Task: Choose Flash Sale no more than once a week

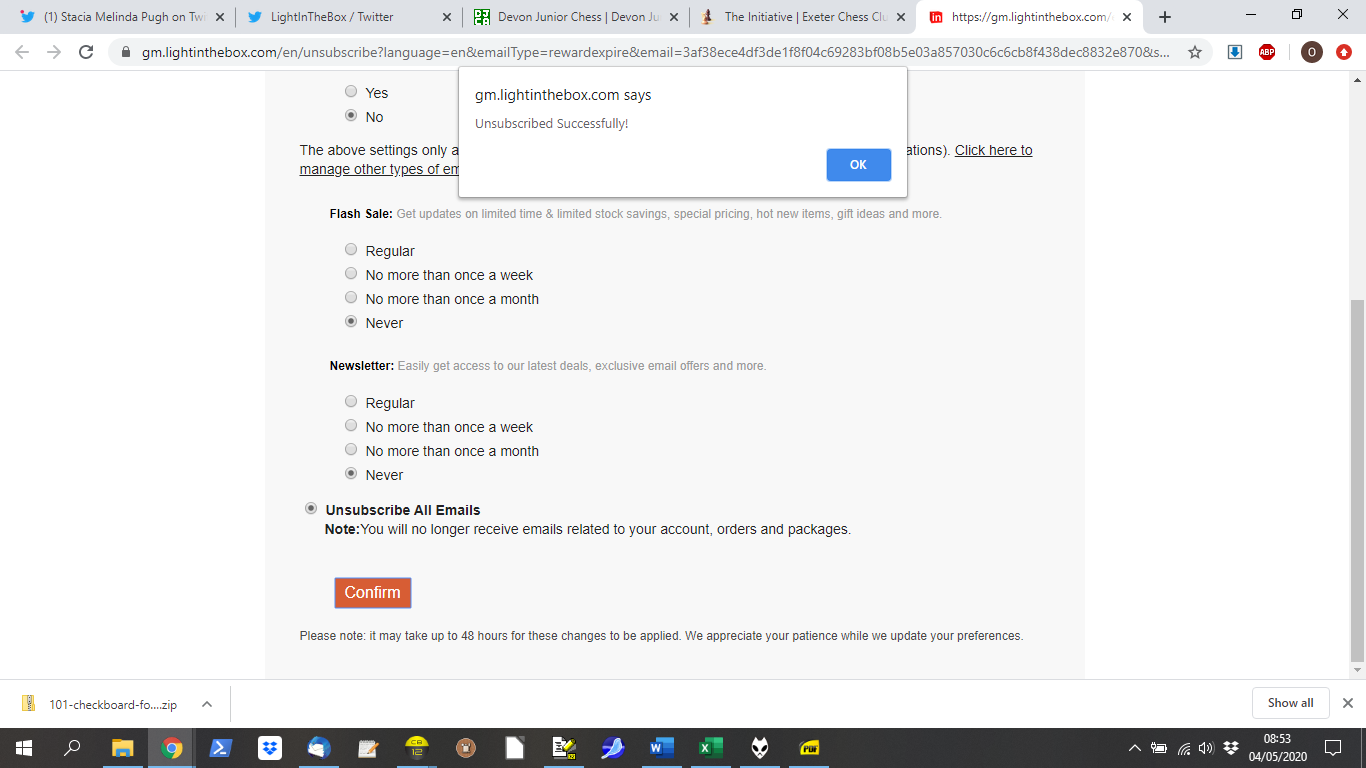Action: click(x=351, y=274)
